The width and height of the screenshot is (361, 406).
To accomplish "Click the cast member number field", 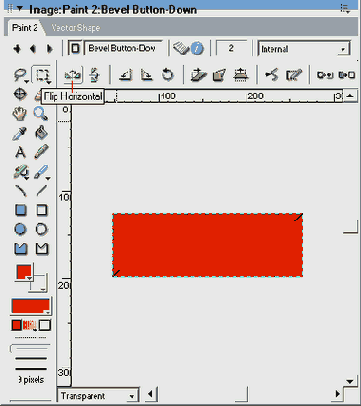I will (231, 49).
